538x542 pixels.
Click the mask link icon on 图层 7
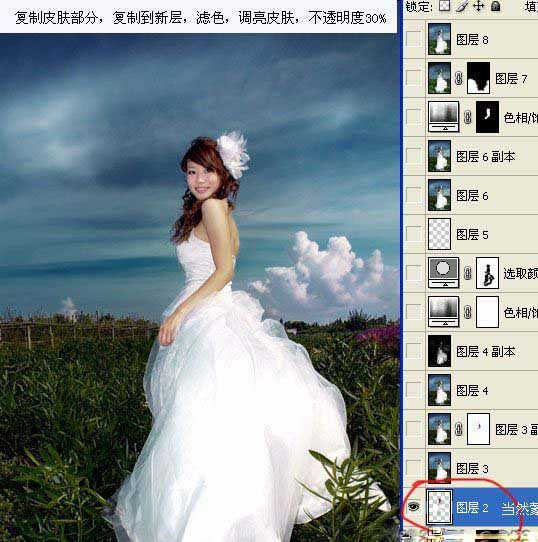click(x=458, y=78)
